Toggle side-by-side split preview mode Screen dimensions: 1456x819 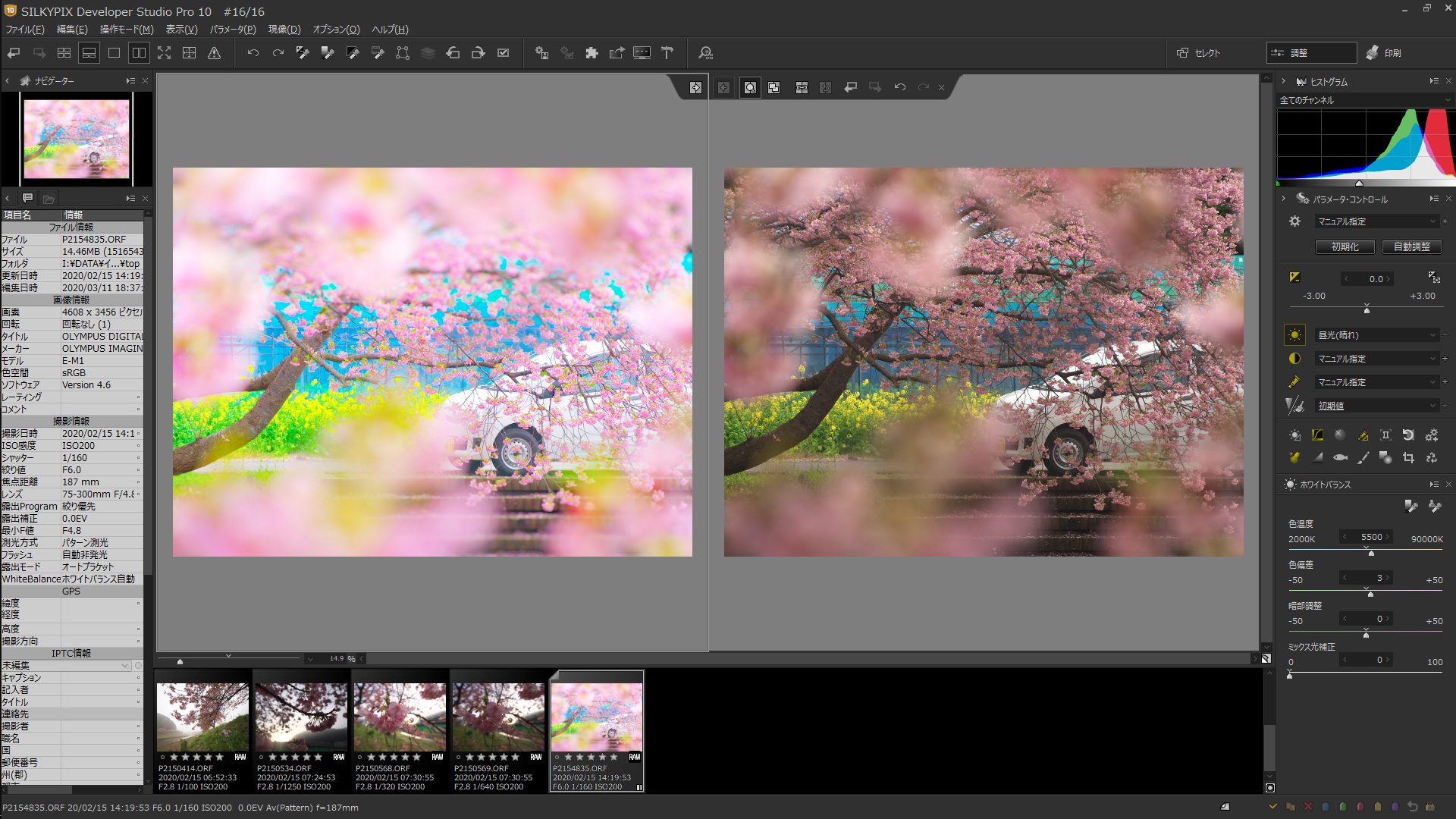click(x=139, y=53)
